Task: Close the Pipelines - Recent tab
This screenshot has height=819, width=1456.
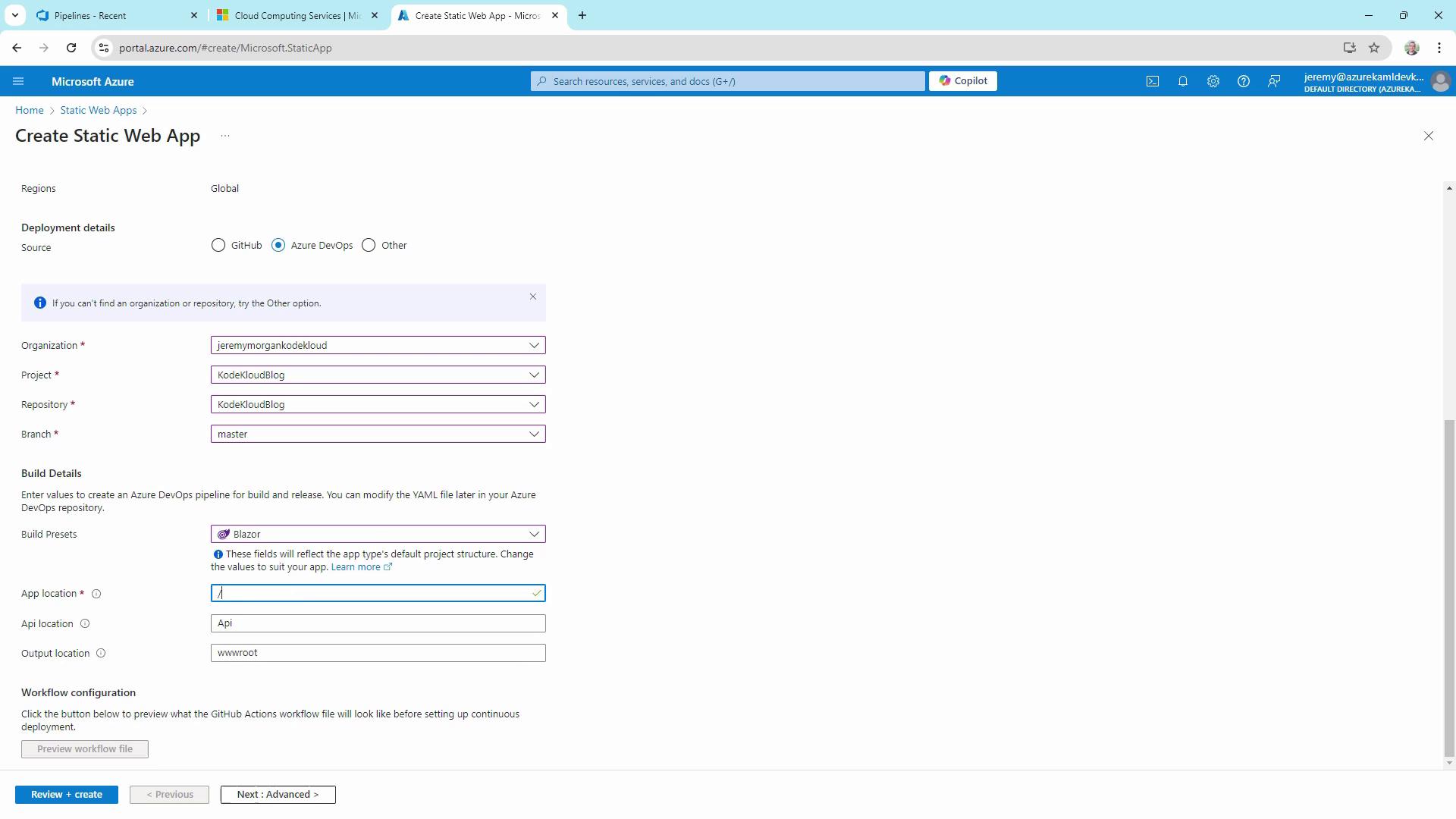Action: [x=194, y=15]
